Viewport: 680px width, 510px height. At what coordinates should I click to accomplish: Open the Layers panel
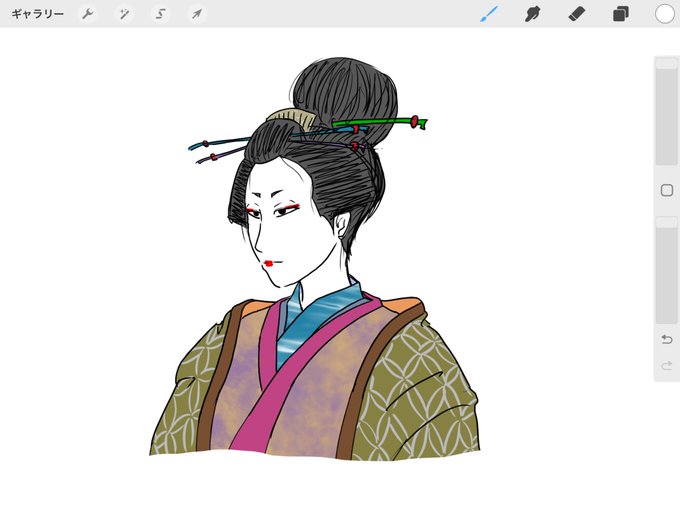coord(621,14)
